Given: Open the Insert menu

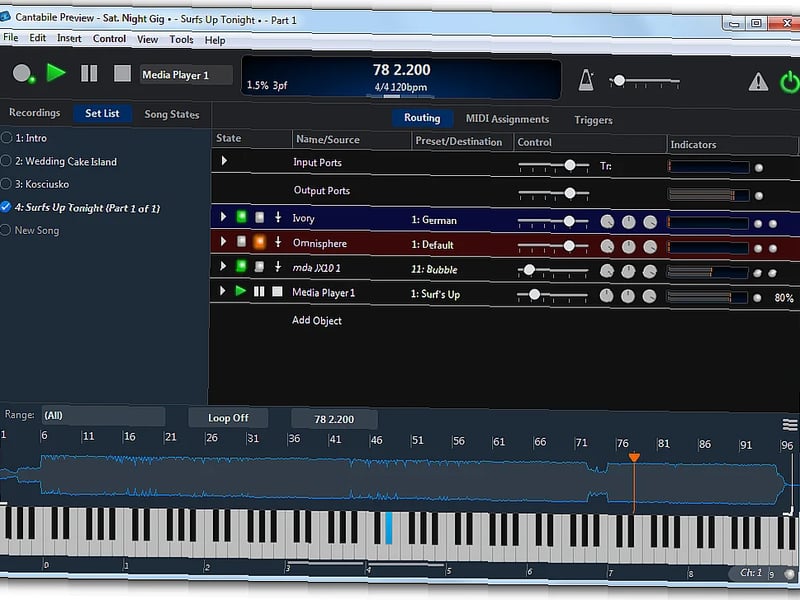Looking at the screenshot, I should coord(69,39).
